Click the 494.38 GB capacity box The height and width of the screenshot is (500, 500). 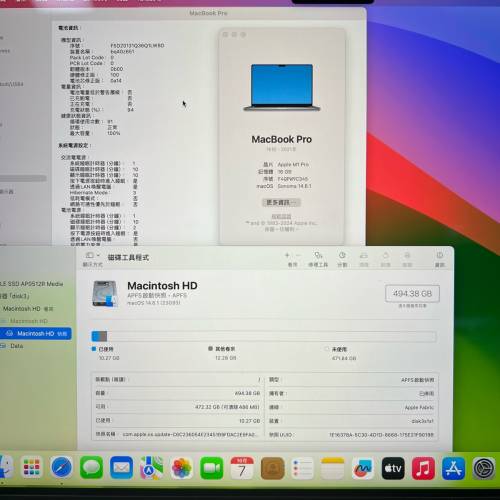[x=412, y=294]
